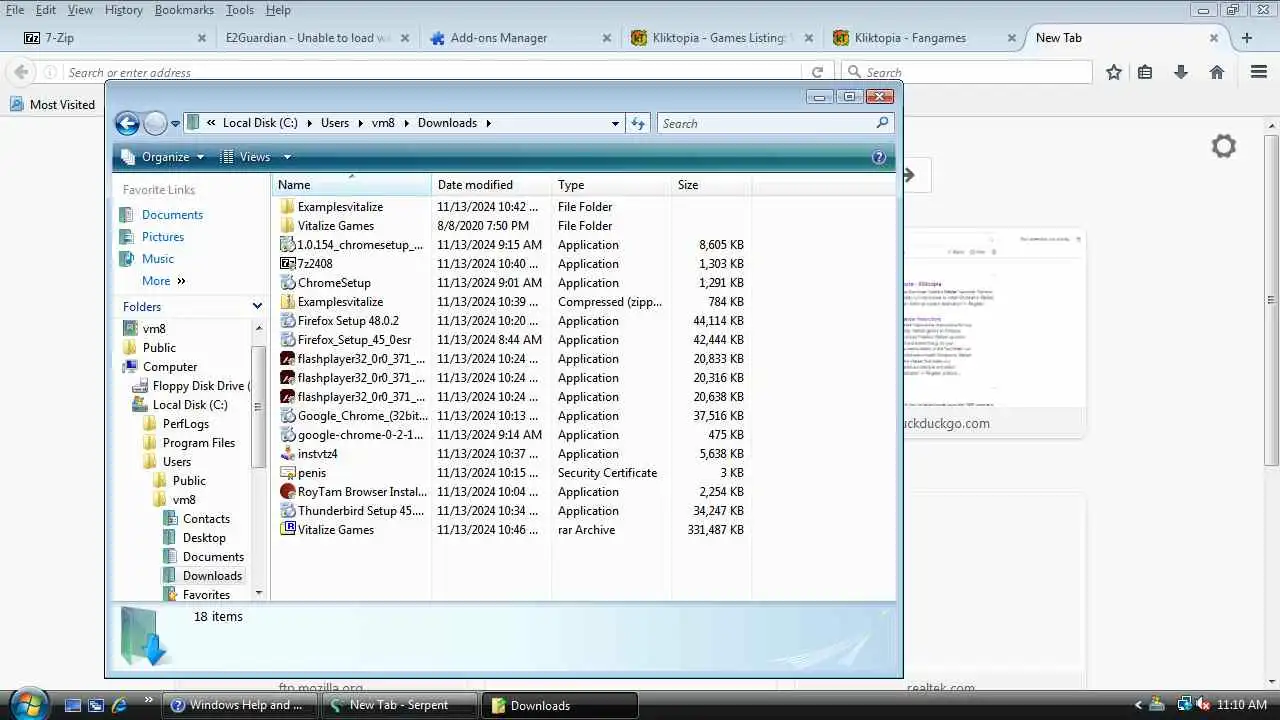Click the Explorer back navigation arrow
This screenshot has height=720, width=1280.
127,123
